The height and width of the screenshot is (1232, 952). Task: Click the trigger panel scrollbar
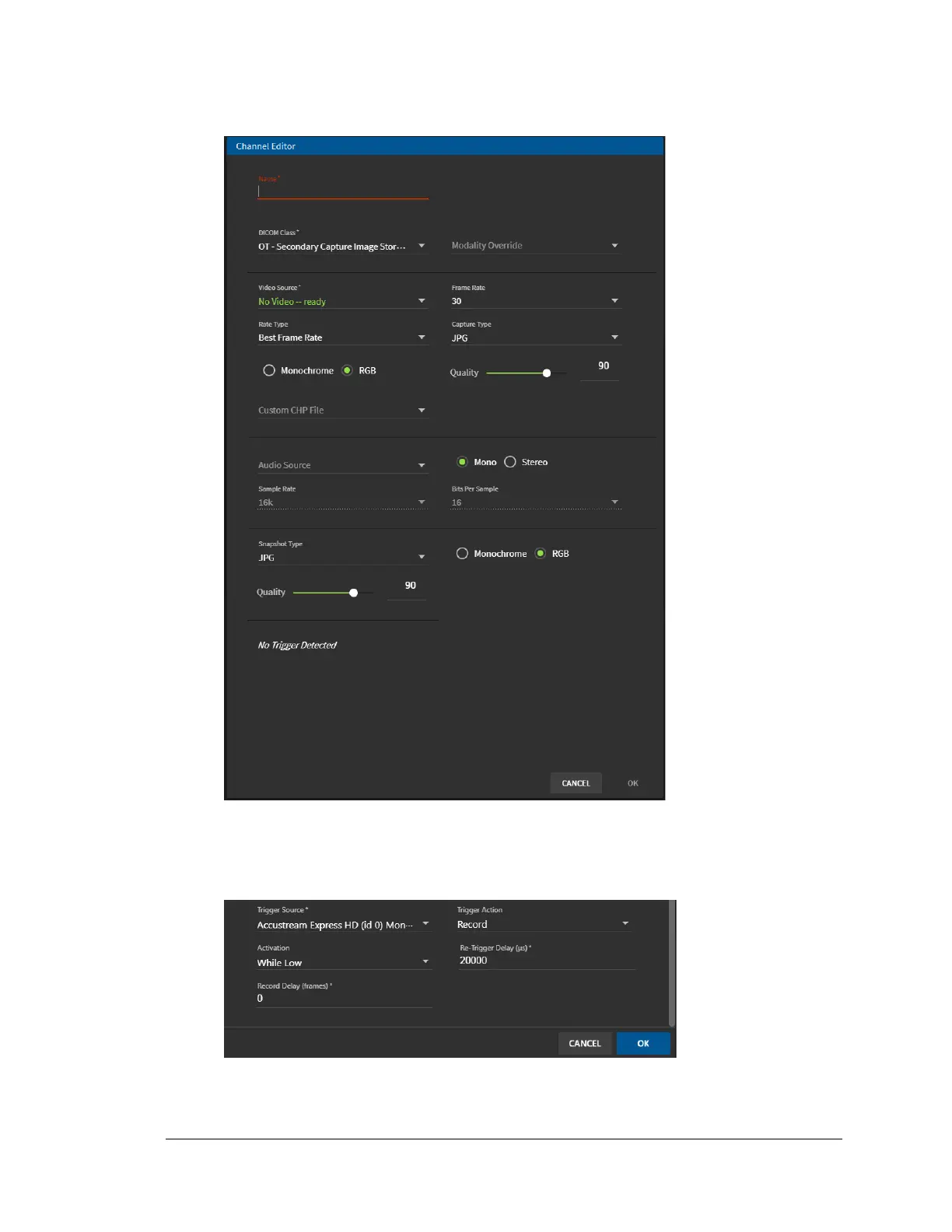tap(672, 963)
